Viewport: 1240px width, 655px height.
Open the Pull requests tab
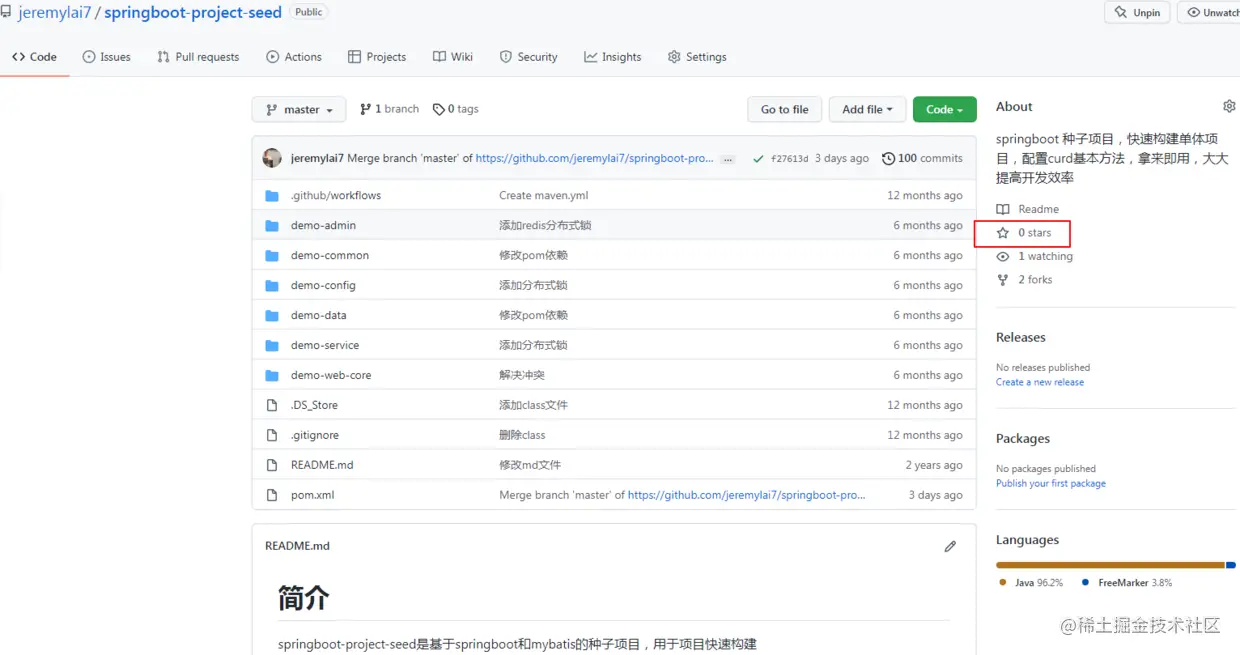[198, 57]
